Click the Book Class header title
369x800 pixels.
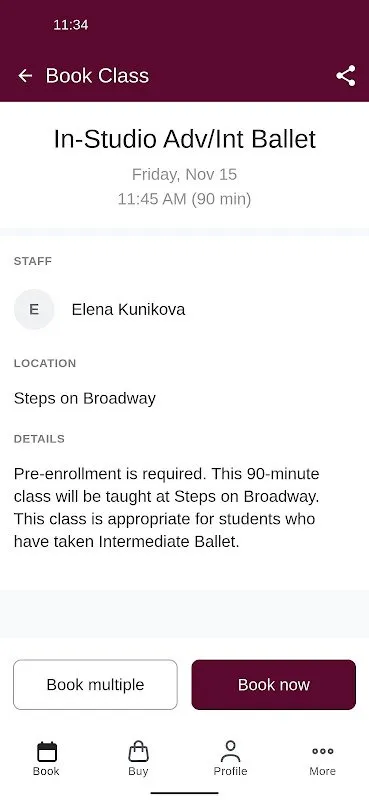point(97,76)
